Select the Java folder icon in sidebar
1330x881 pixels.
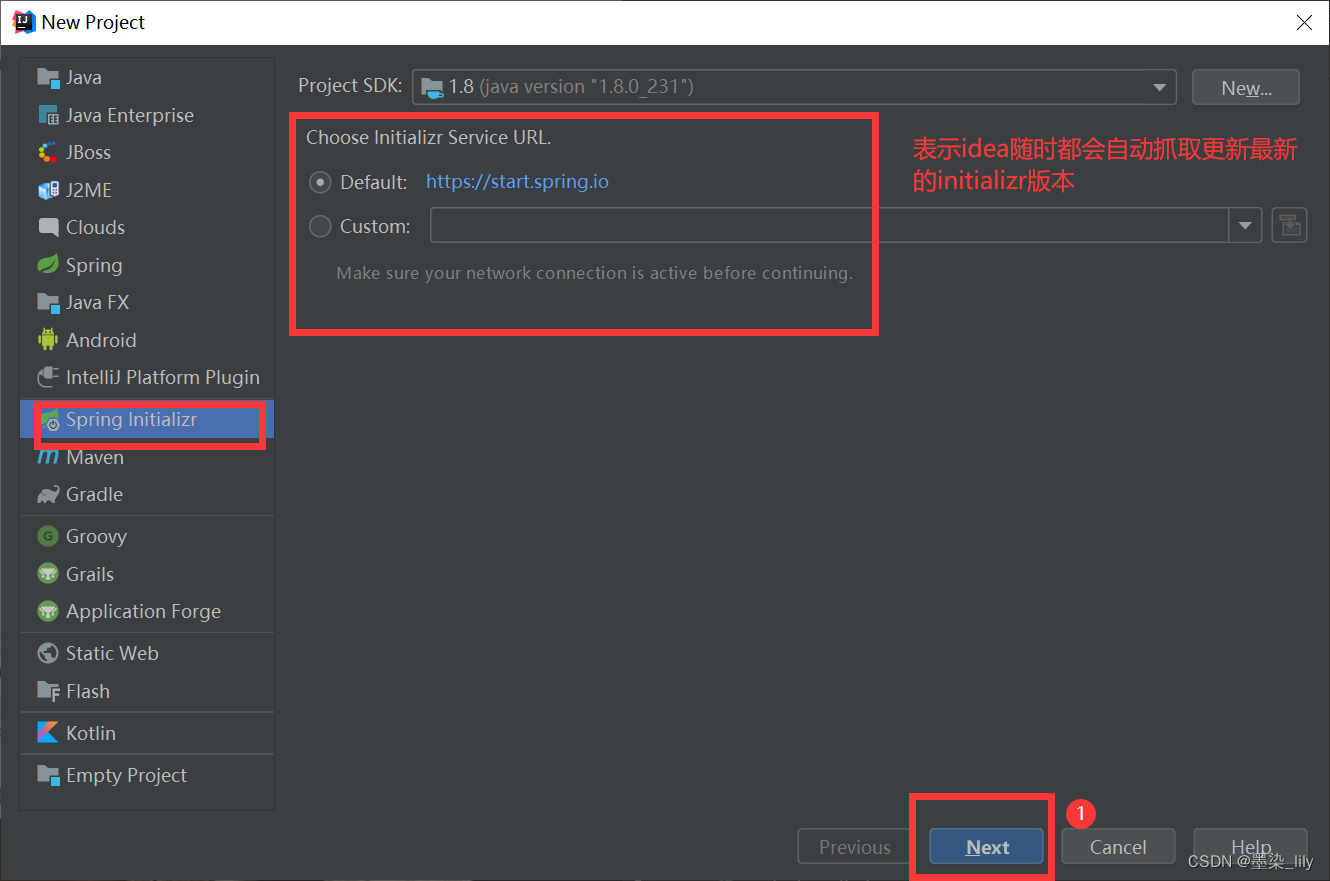[48, 78]
